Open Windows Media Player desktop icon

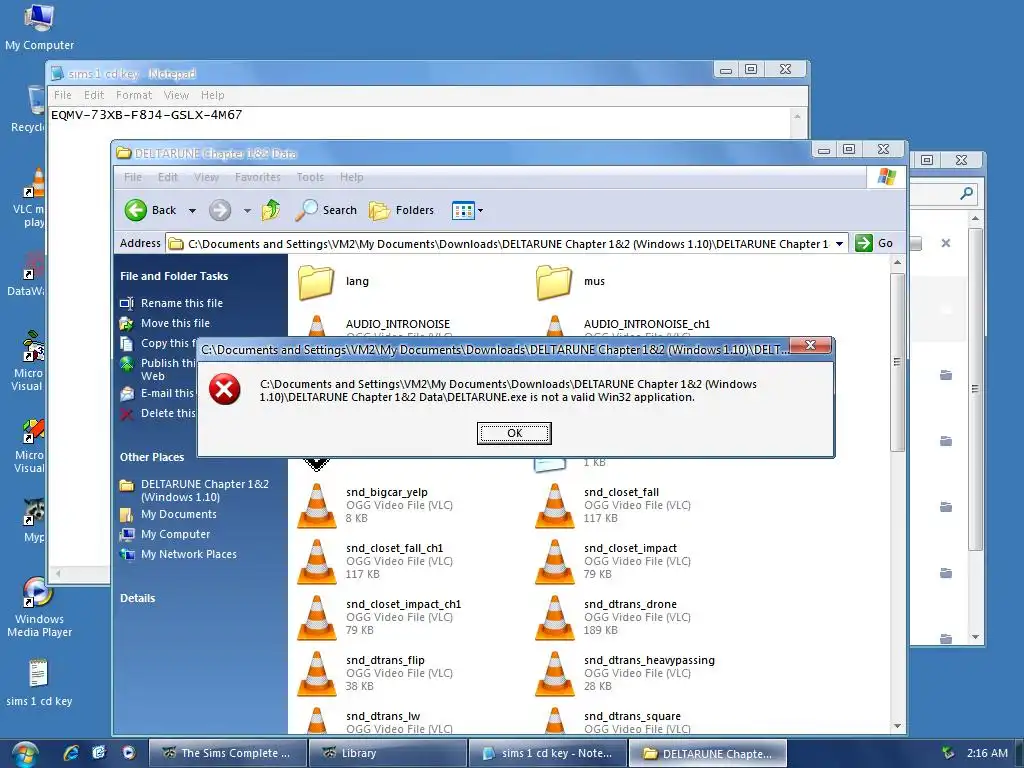click(x=39, y=607)
